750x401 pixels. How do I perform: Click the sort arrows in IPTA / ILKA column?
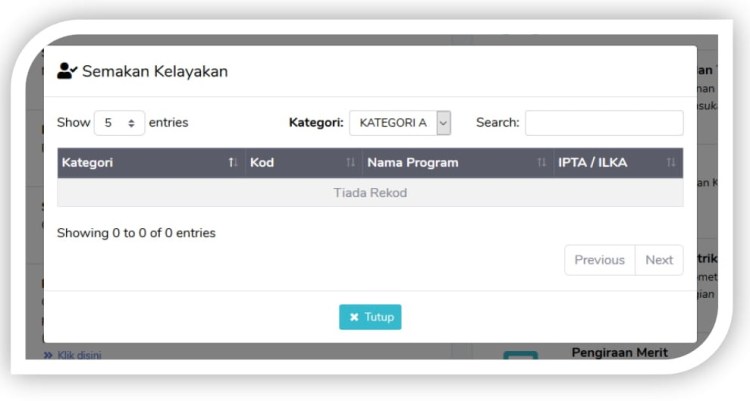click(671, 163)
